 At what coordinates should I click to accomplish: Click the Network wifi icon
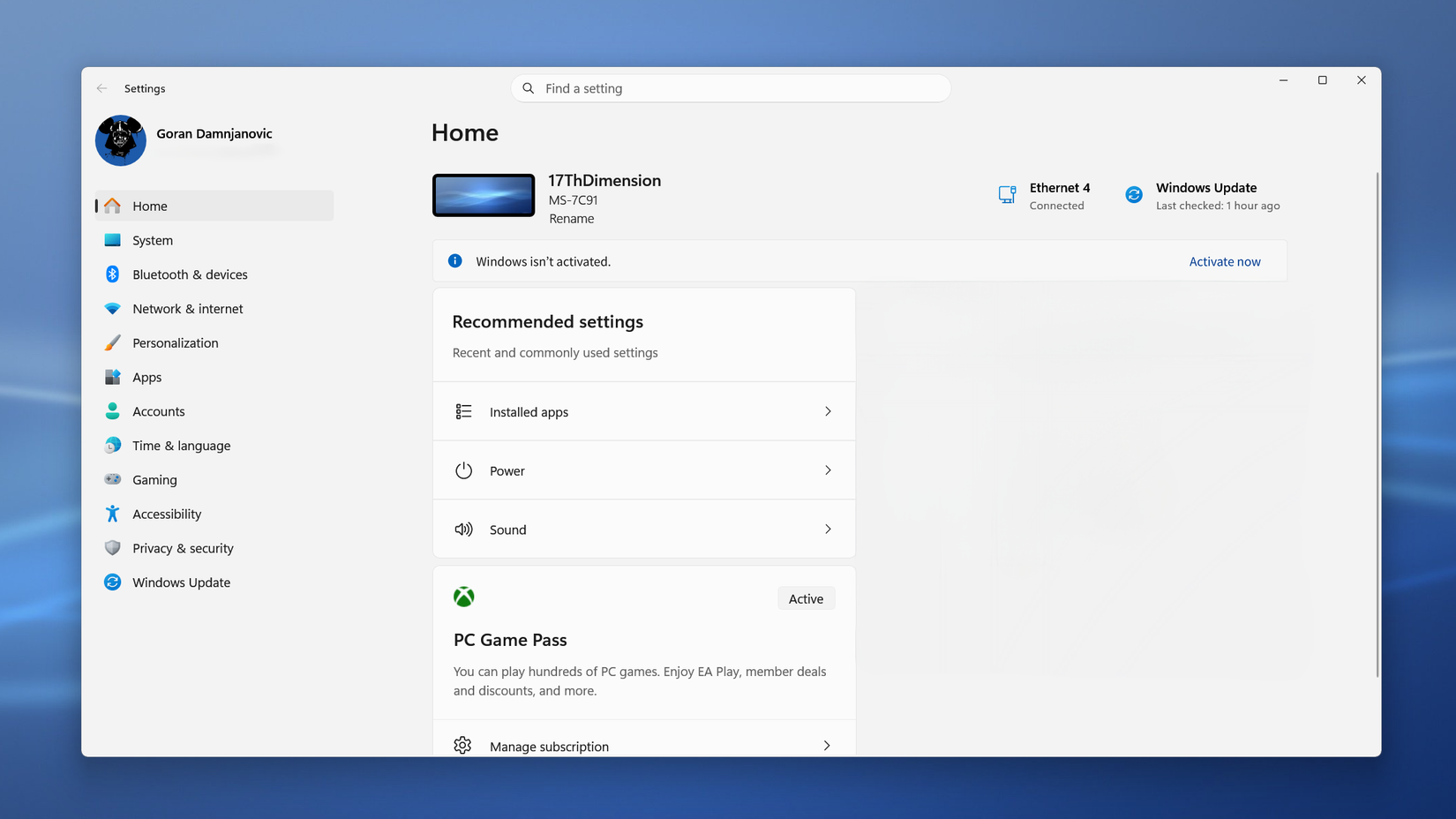112,309
